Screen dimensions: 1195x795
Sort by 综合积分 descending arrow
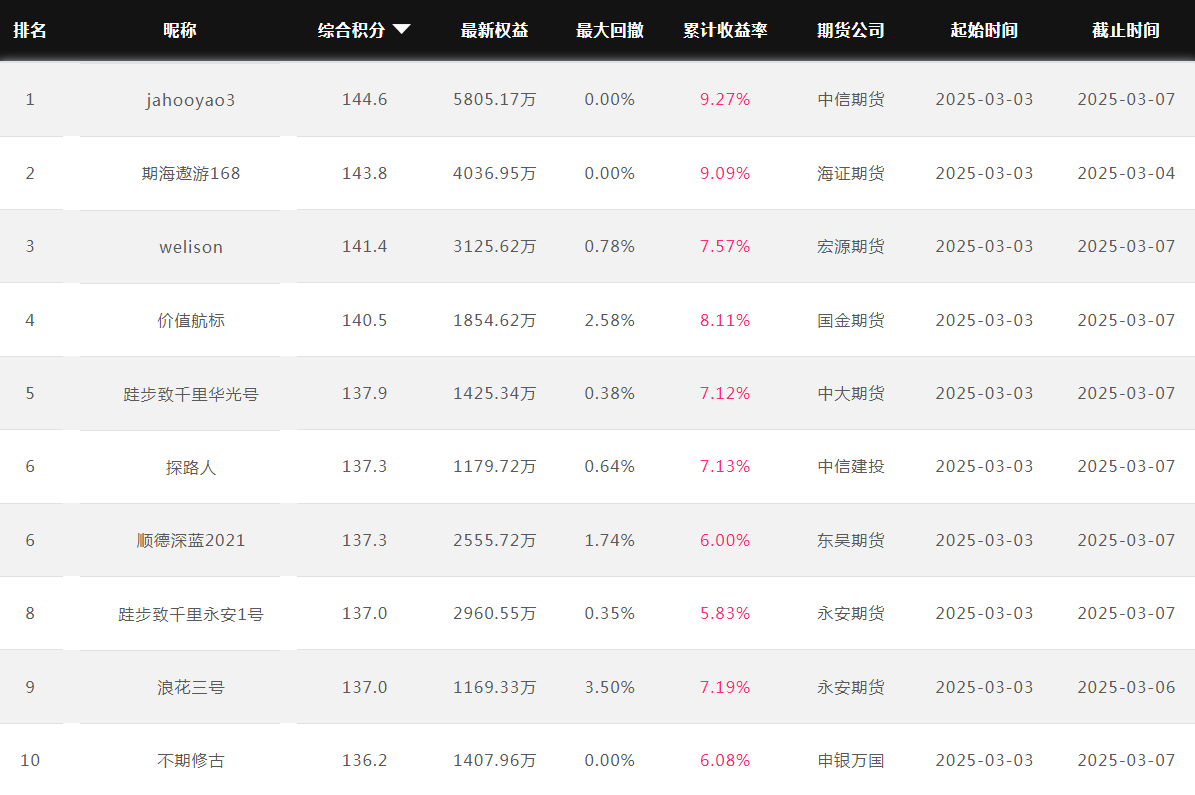[402, 30]
